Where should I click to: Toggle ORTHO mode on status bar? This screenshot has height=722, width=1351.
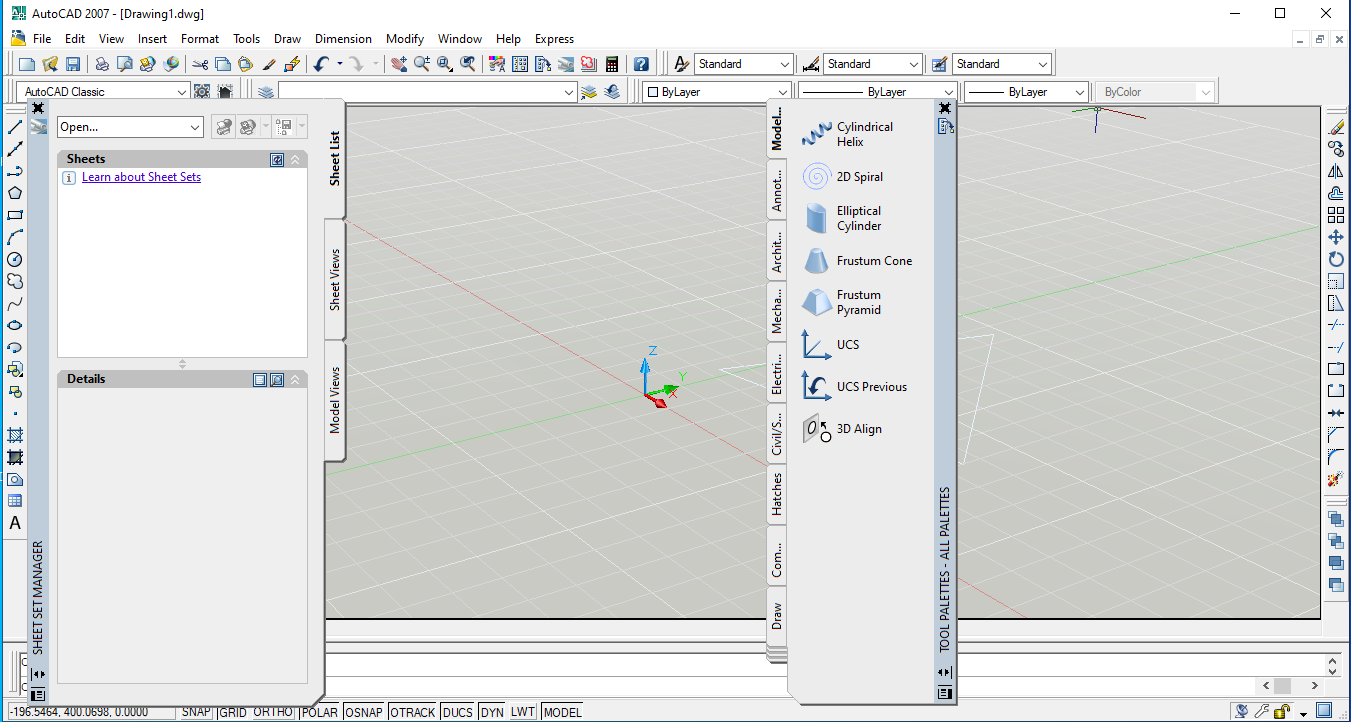coord(272,712)
